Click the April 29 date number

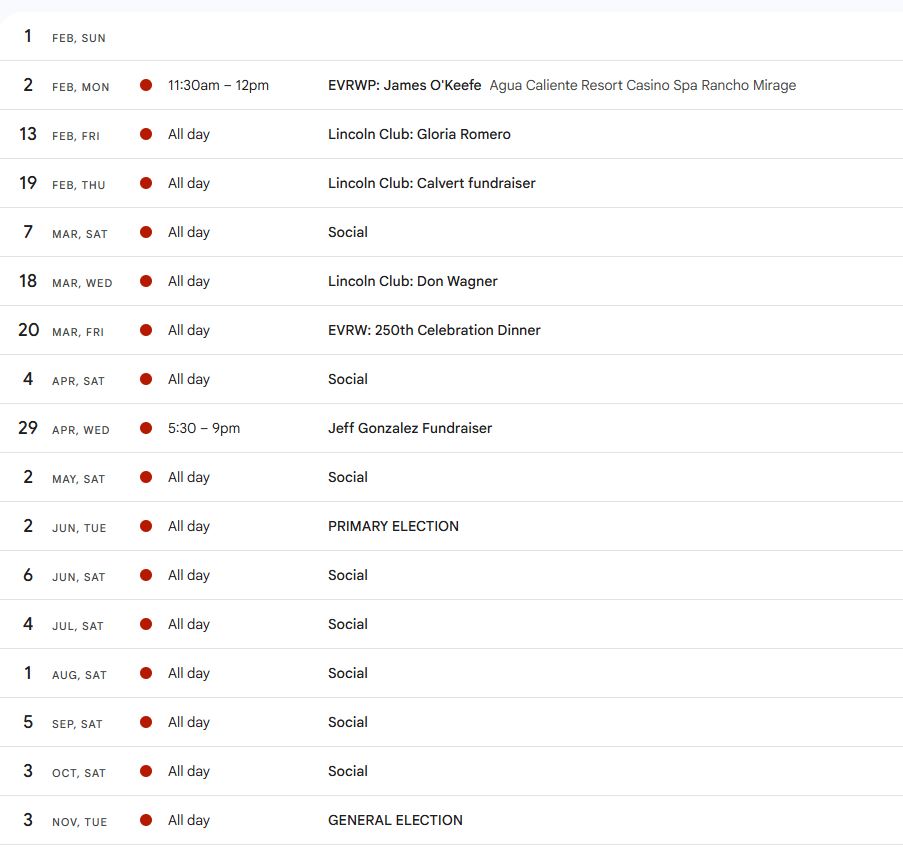pos(28,429)
